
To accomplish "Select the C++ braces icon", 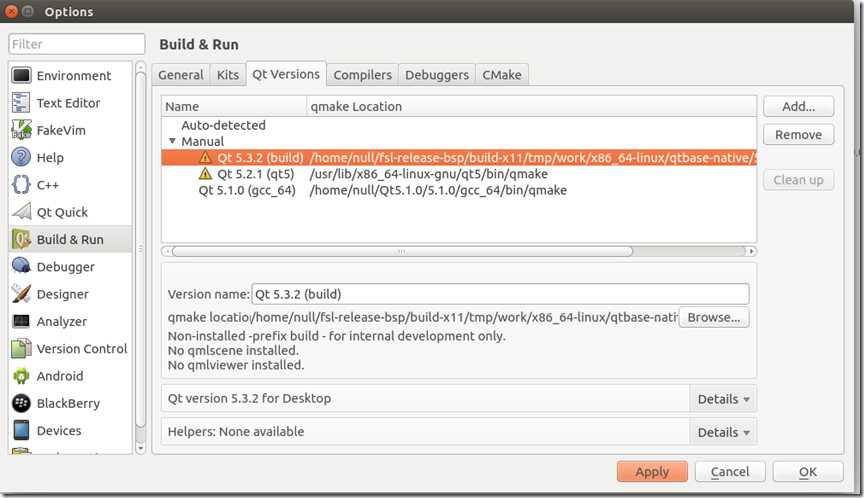I will [21, 185].
